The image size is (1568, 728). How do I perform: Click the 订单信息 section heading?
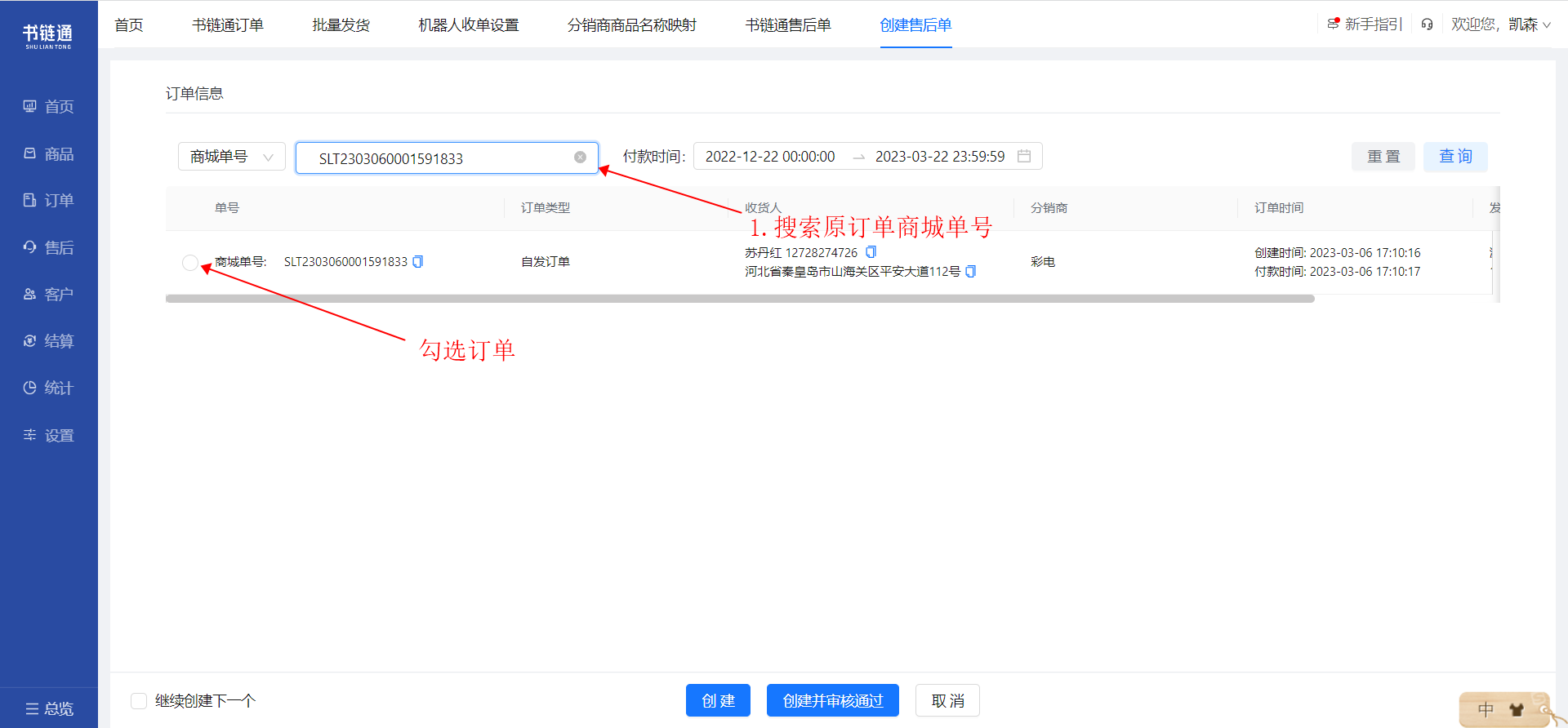tap(194, 94)
